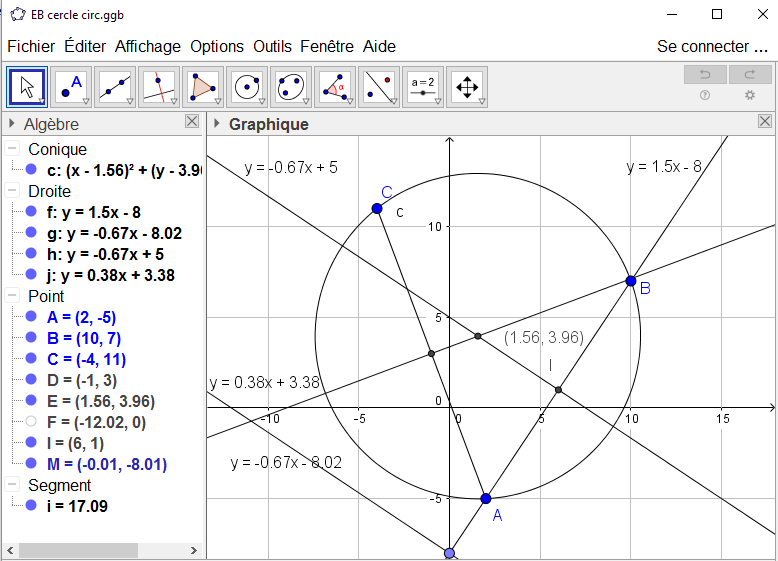This screenshot has height=561, width=778.
Task: Click point A on the graph
Action: pyautogui.click(x=486, y=499)
